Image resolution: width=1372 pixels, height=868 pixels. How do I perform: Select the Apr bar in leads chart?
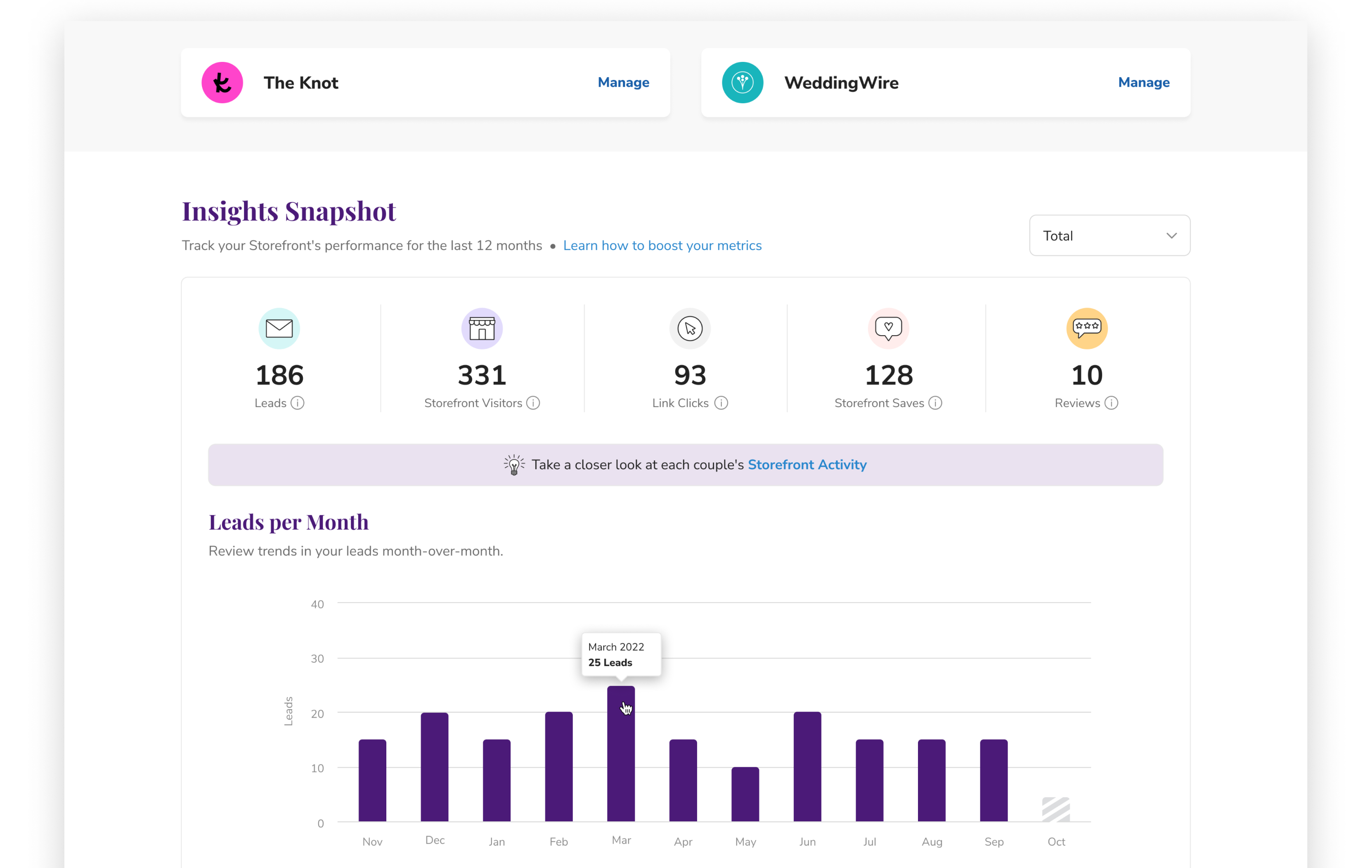(683, 781)
